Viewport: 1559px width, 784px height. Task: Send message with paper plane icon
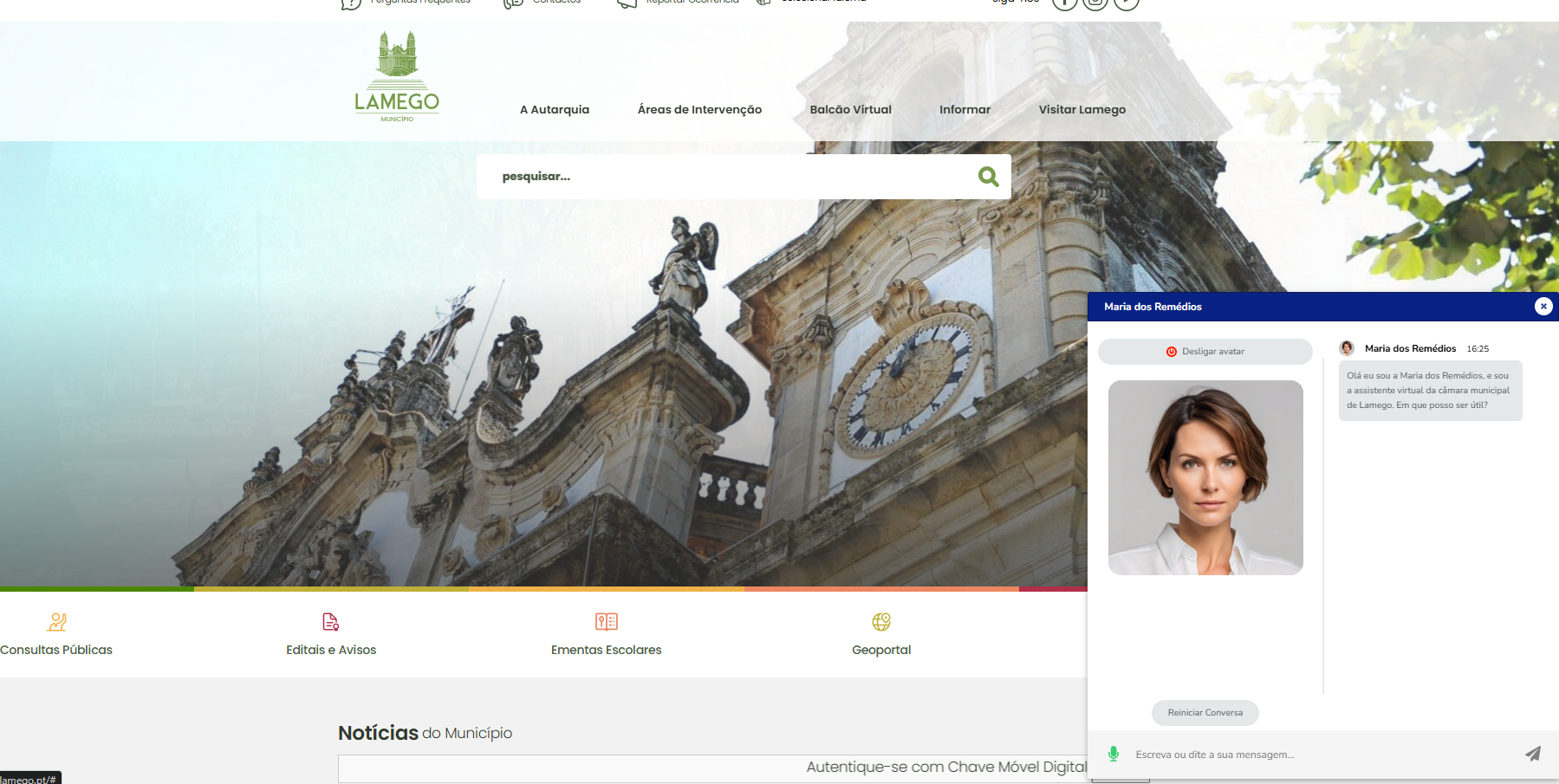click(1532, 754)
